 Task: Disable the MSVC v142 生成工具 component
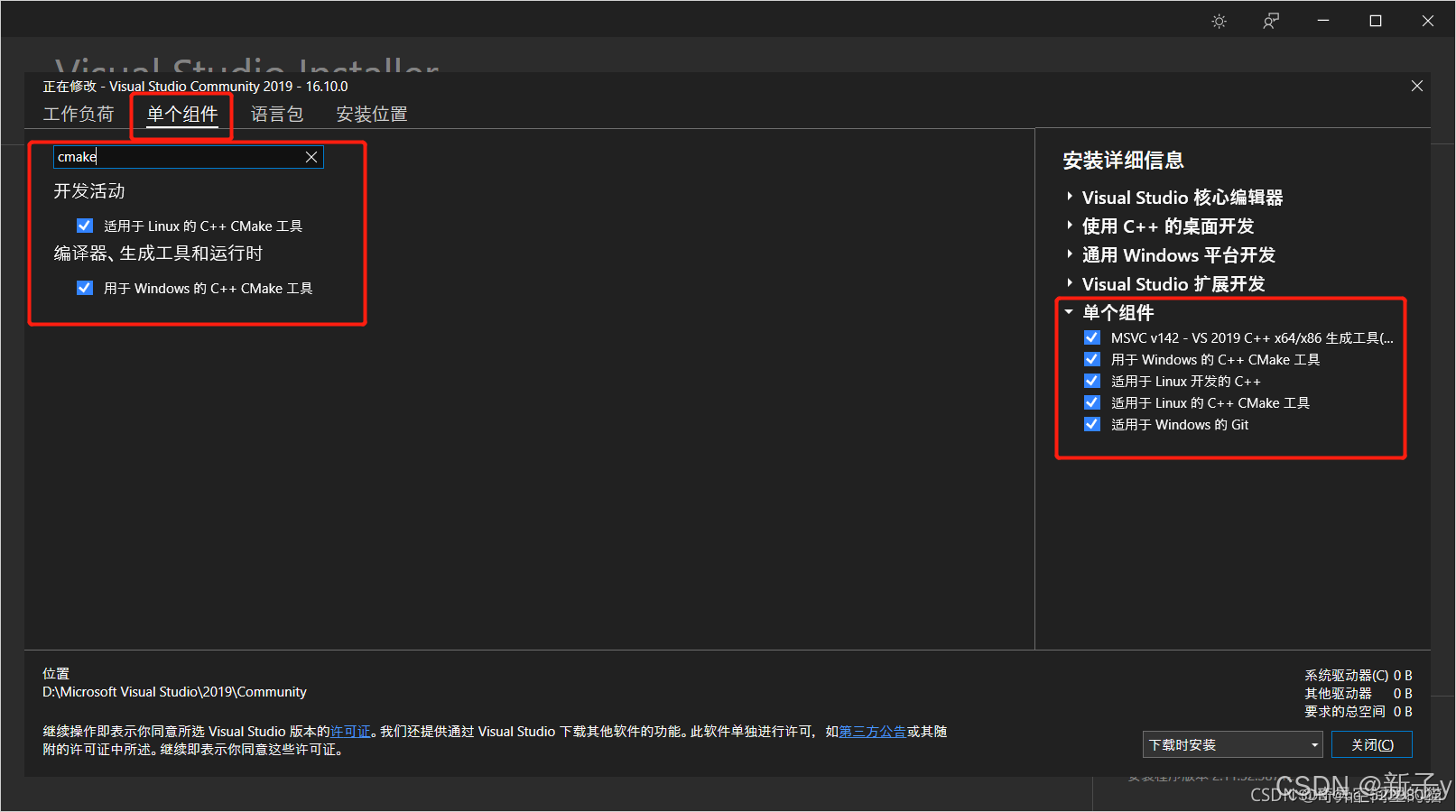tap(1092, 337)
